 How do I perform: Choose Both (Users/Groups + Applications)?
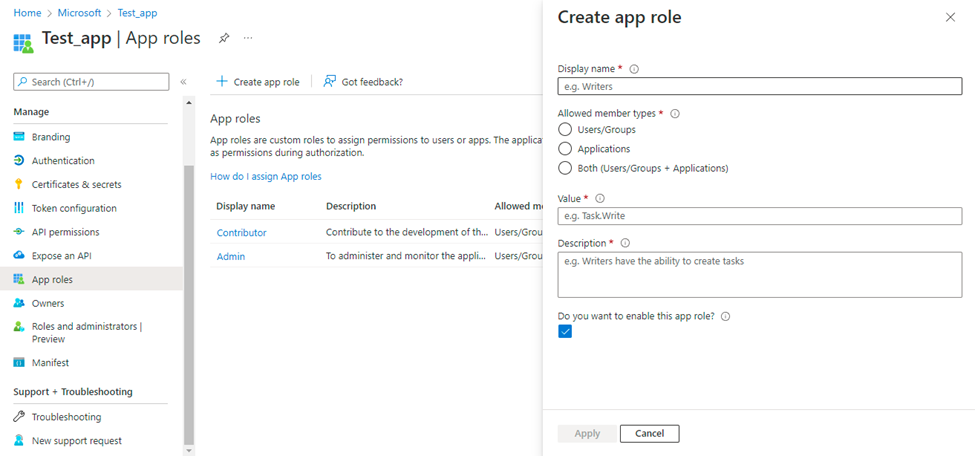coord(566,168)
